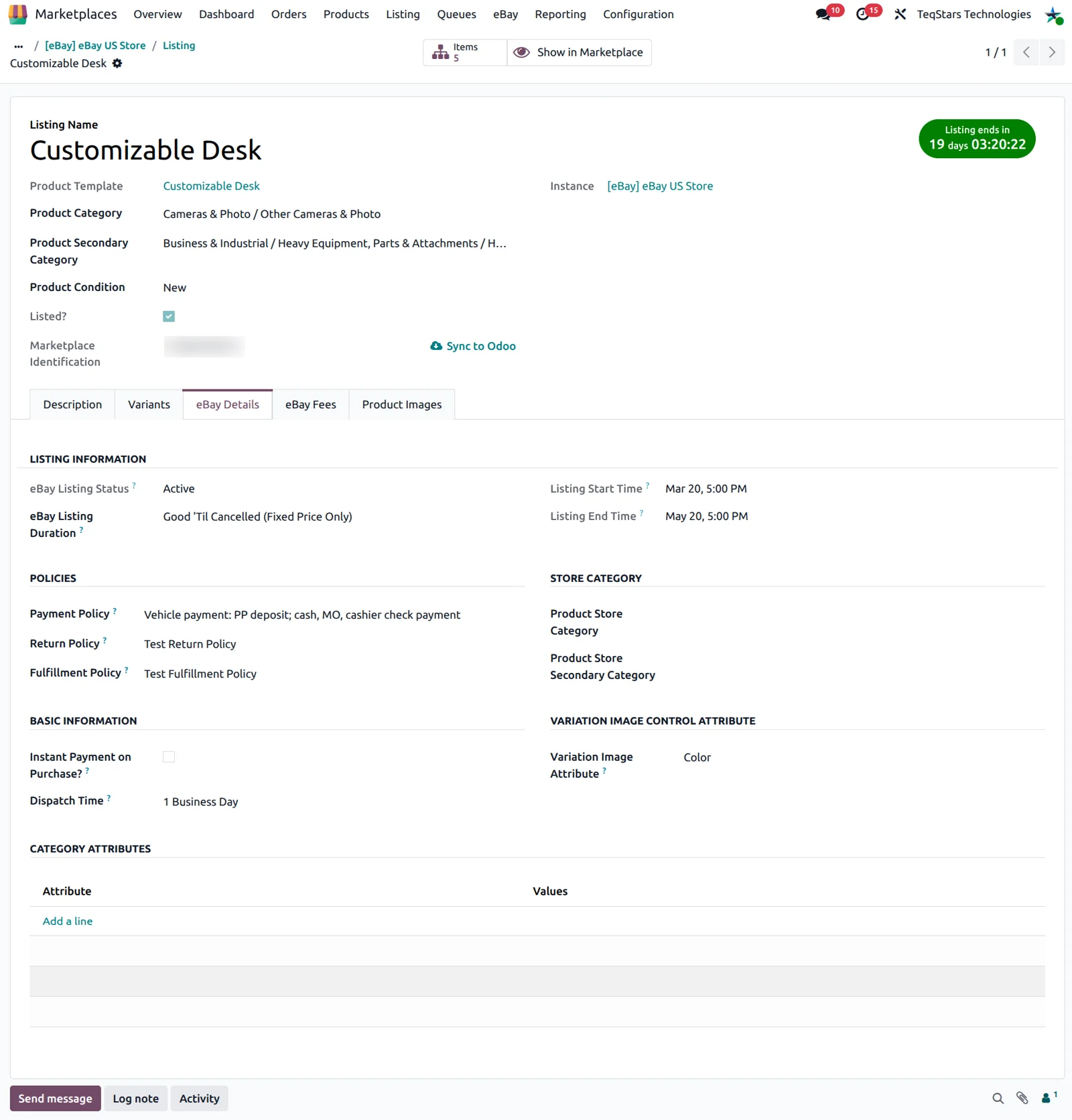
Task: Open the Listing top menu
Action: [403, 14]
